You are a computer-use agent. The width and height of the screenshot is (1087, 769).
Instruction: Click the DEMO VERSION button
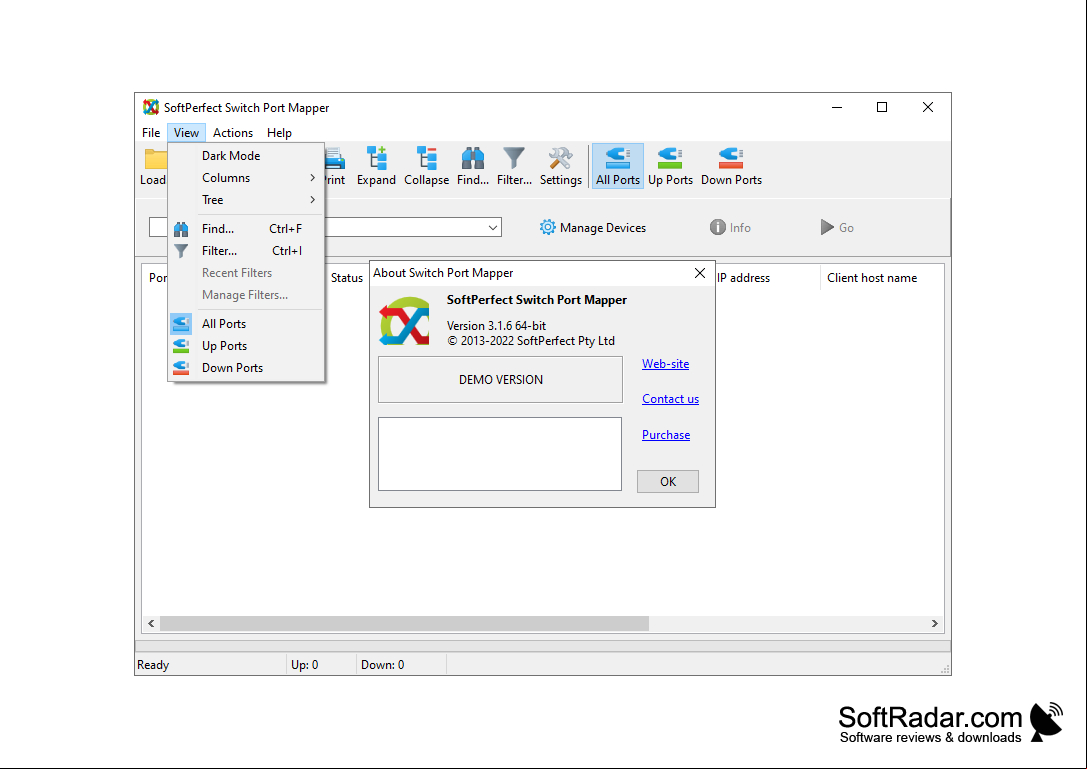click(501, 380)
